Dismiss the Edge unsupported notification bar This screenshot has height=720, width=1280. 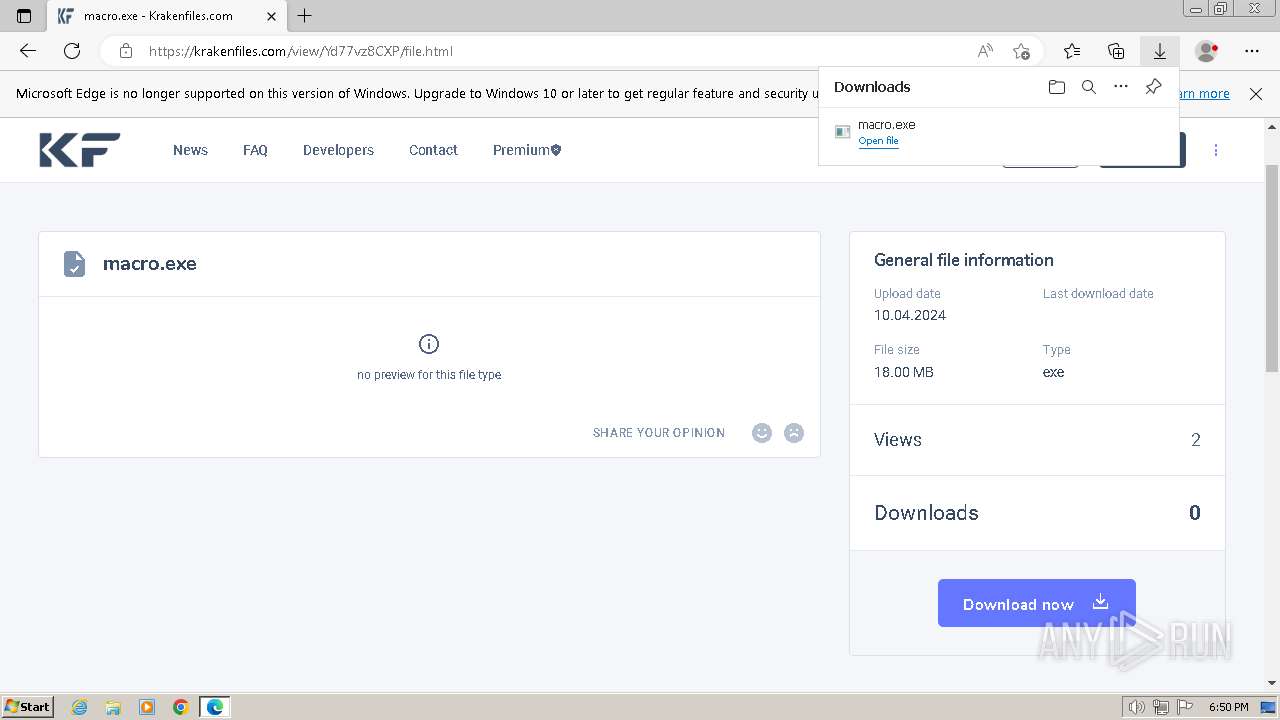pos(1256,94)
